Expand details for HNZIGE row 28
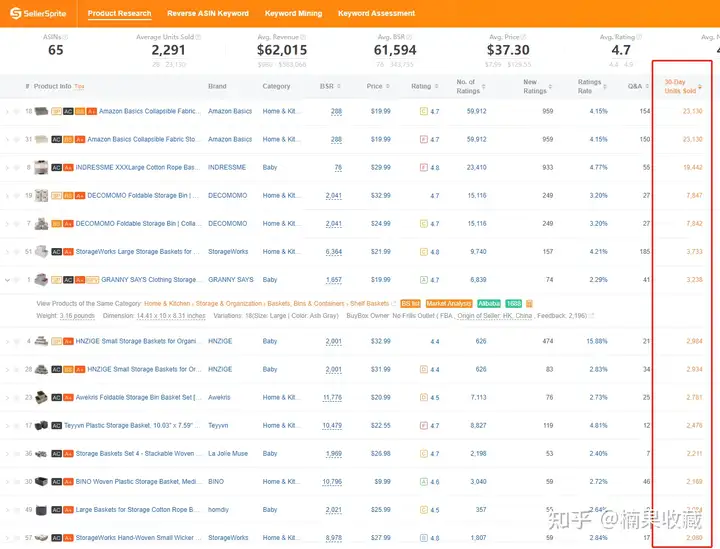 7,370
